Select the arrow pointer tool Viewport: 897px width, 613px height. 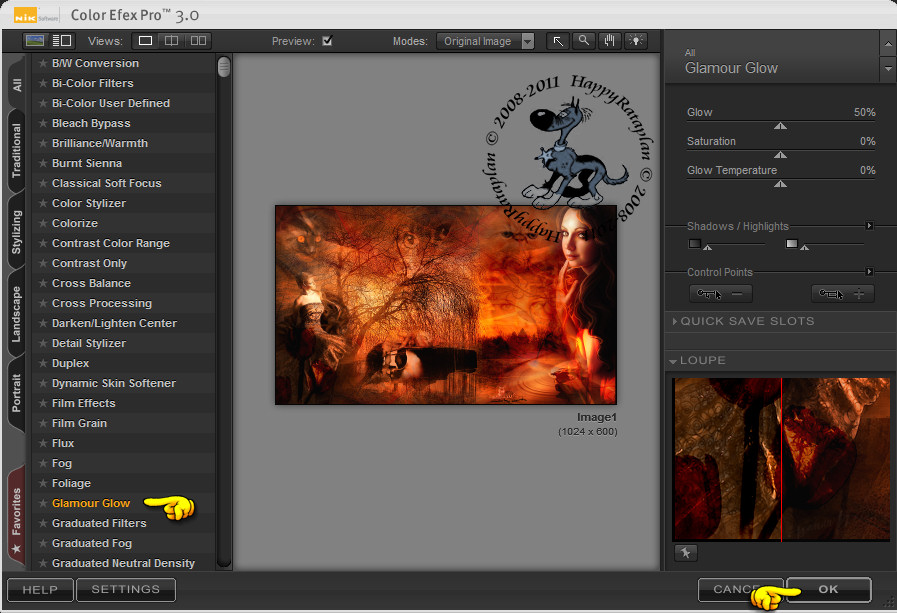558,41
